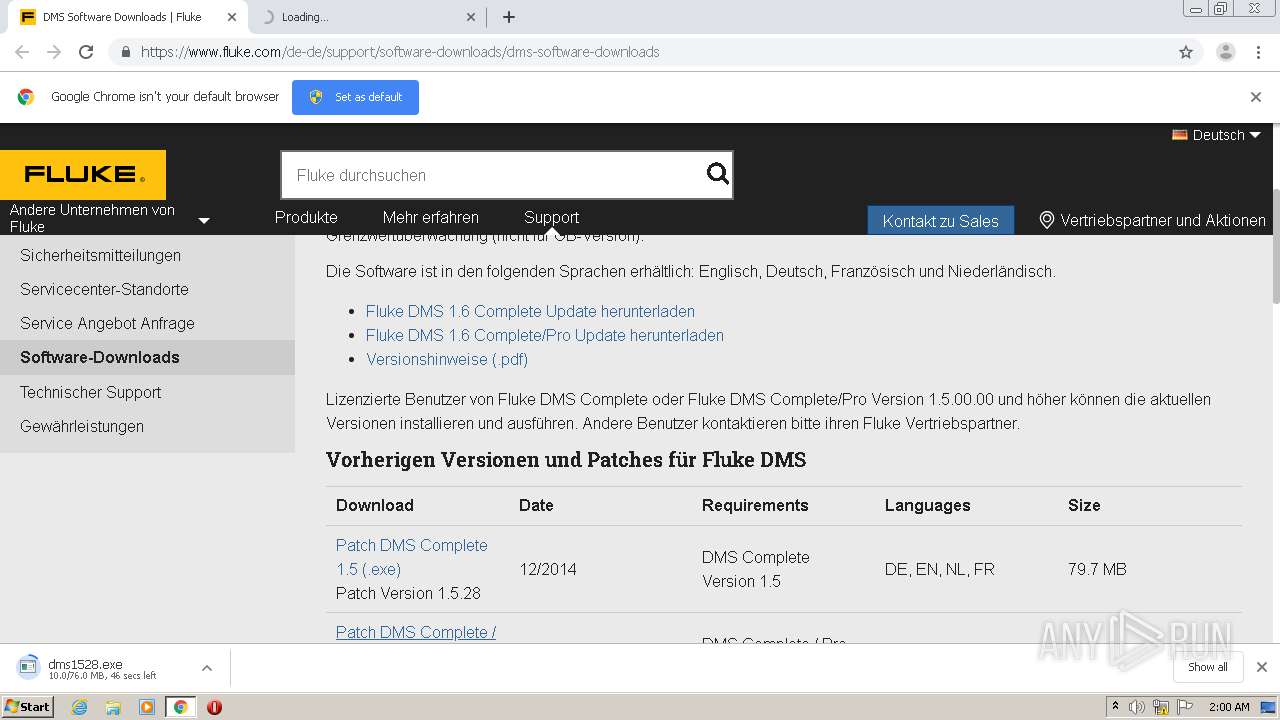Open Chrome three-dot menu

(1256, 52)
